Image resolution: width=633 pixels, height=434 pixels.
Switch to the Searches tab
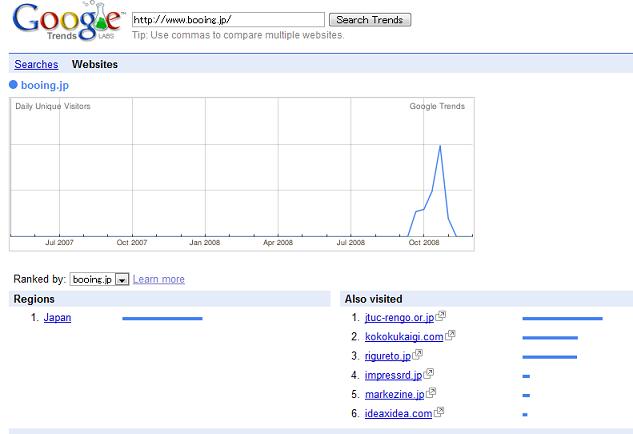pyautogui.click(x=36, y=64)
